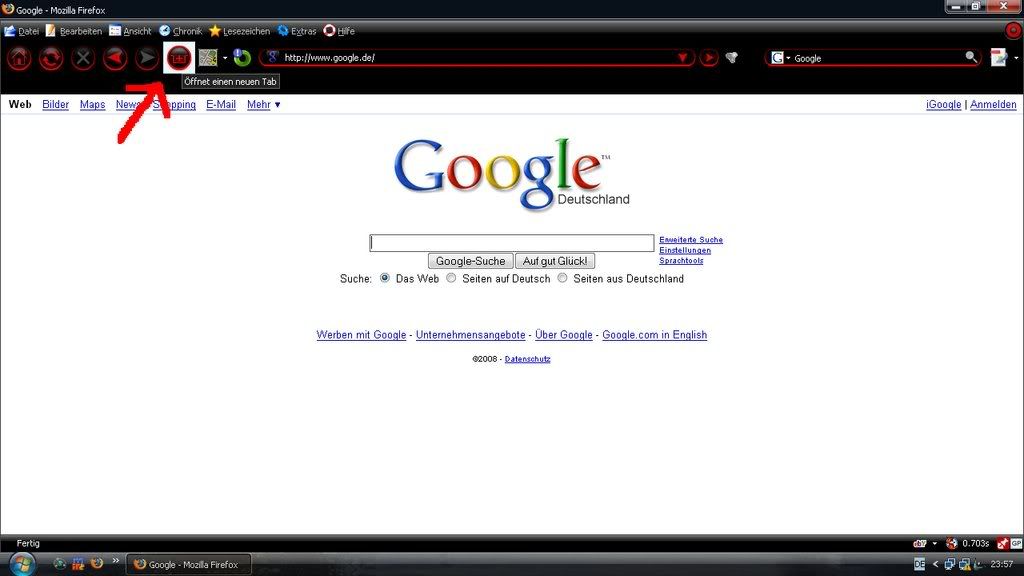Viewport: 1024px width, 576px height.
Task: Open the dropdown arrow beside the eBay status icon
Action: [x=935, y=543]
